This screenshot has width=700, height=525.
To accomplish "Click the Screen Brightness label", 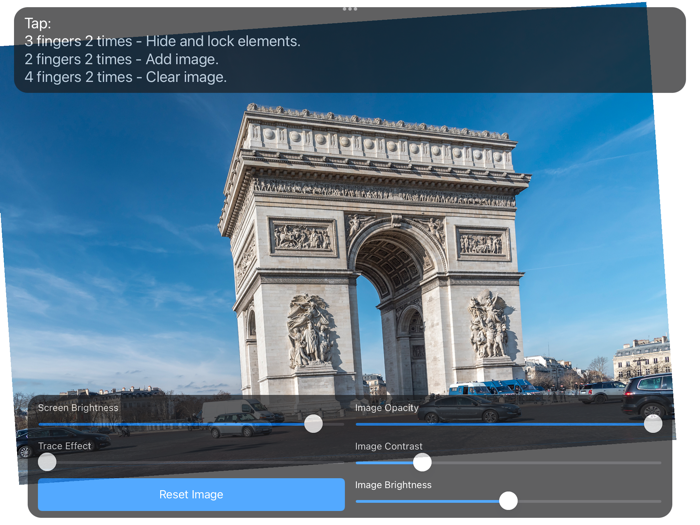I will (78, 408).
